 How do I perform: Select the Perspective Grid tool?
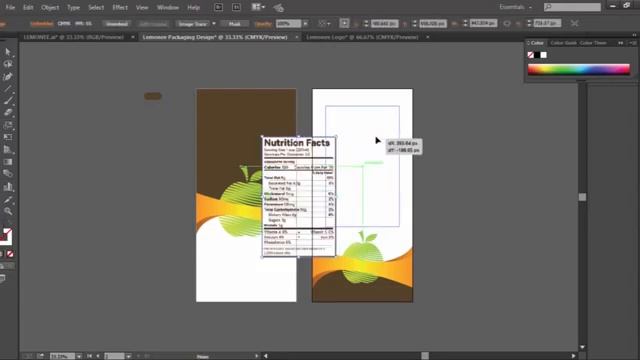(8, 149)
